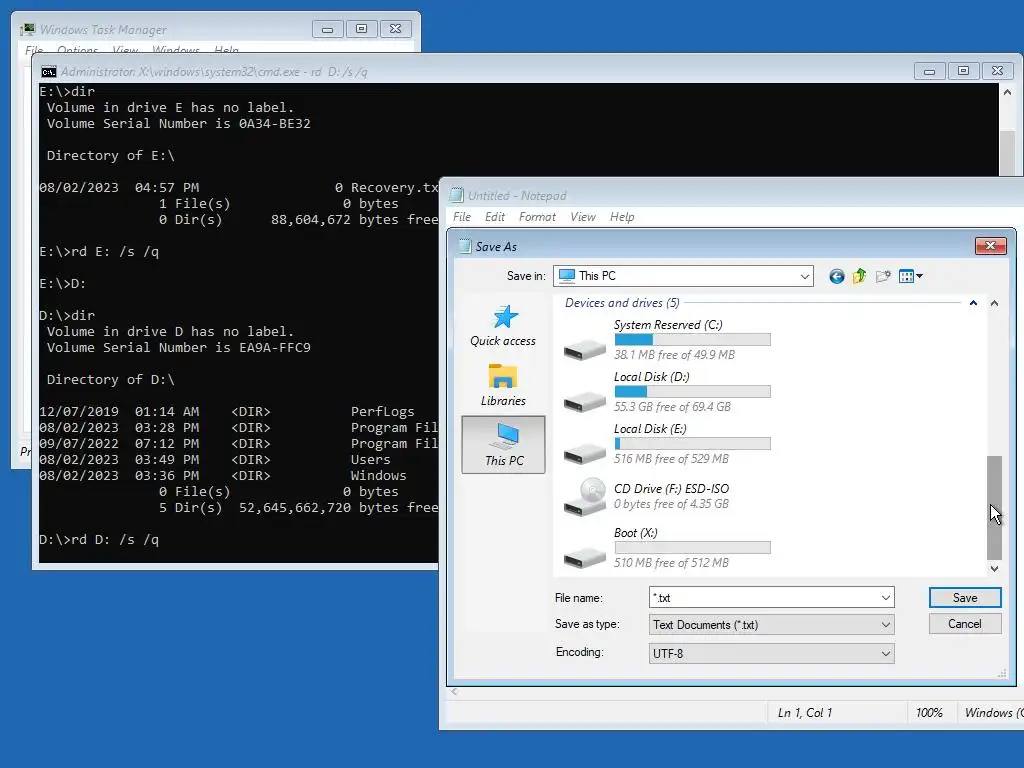Select System Reserved (C:) drive icon
This screenshot has height=768, width=1024.
[x=585, y=348]
